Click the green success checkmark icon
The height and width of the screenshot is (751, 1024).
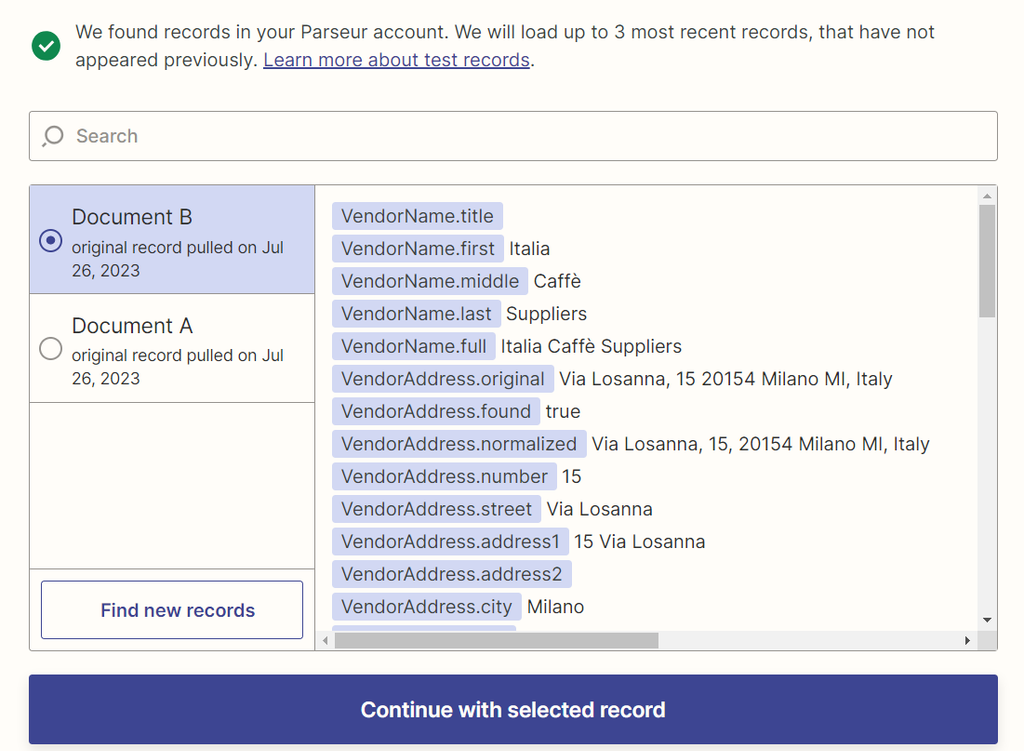click(45, 46)
